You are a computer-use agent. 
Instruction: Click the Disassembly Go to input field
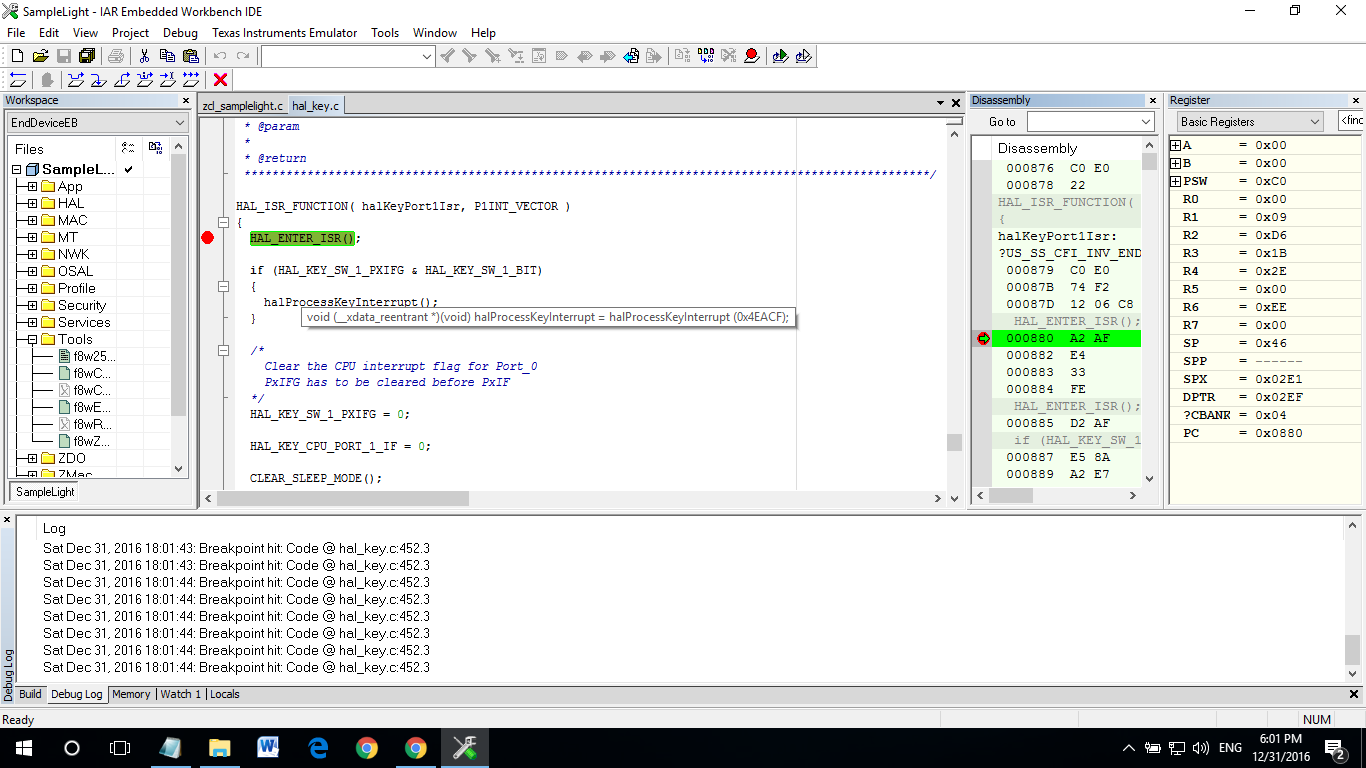[1091, 122]
